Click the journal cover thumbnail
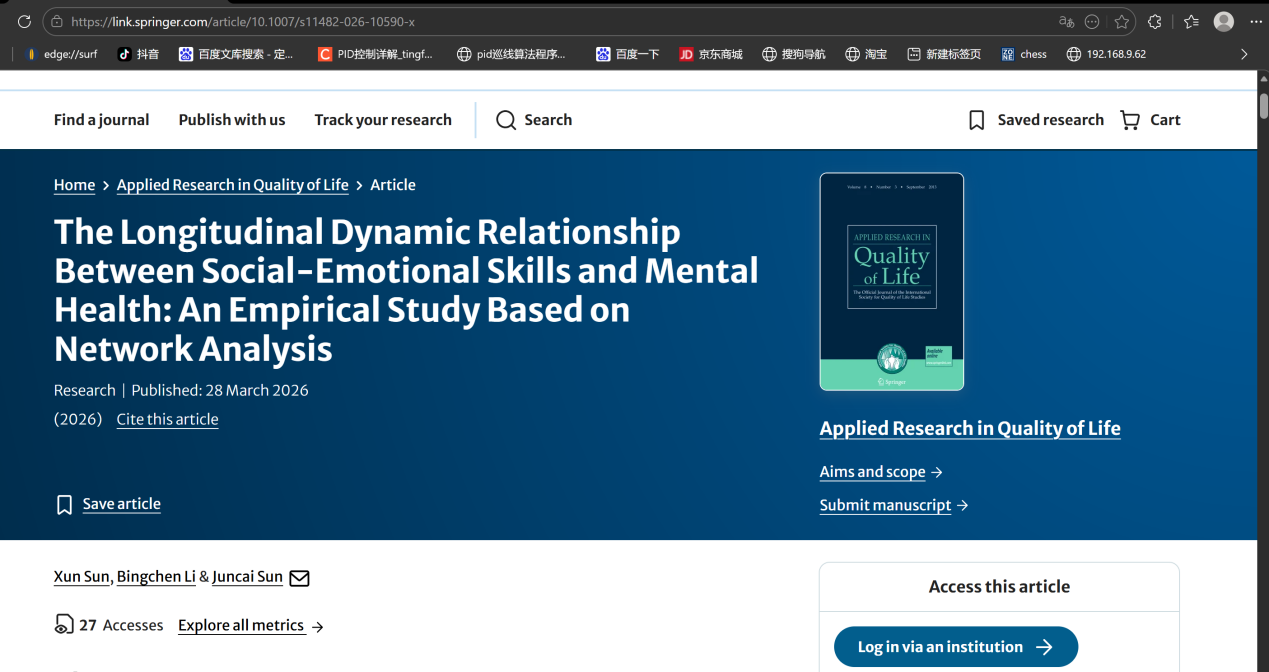Viewport: 1269px width, 672px height. [x=891, y=281]
